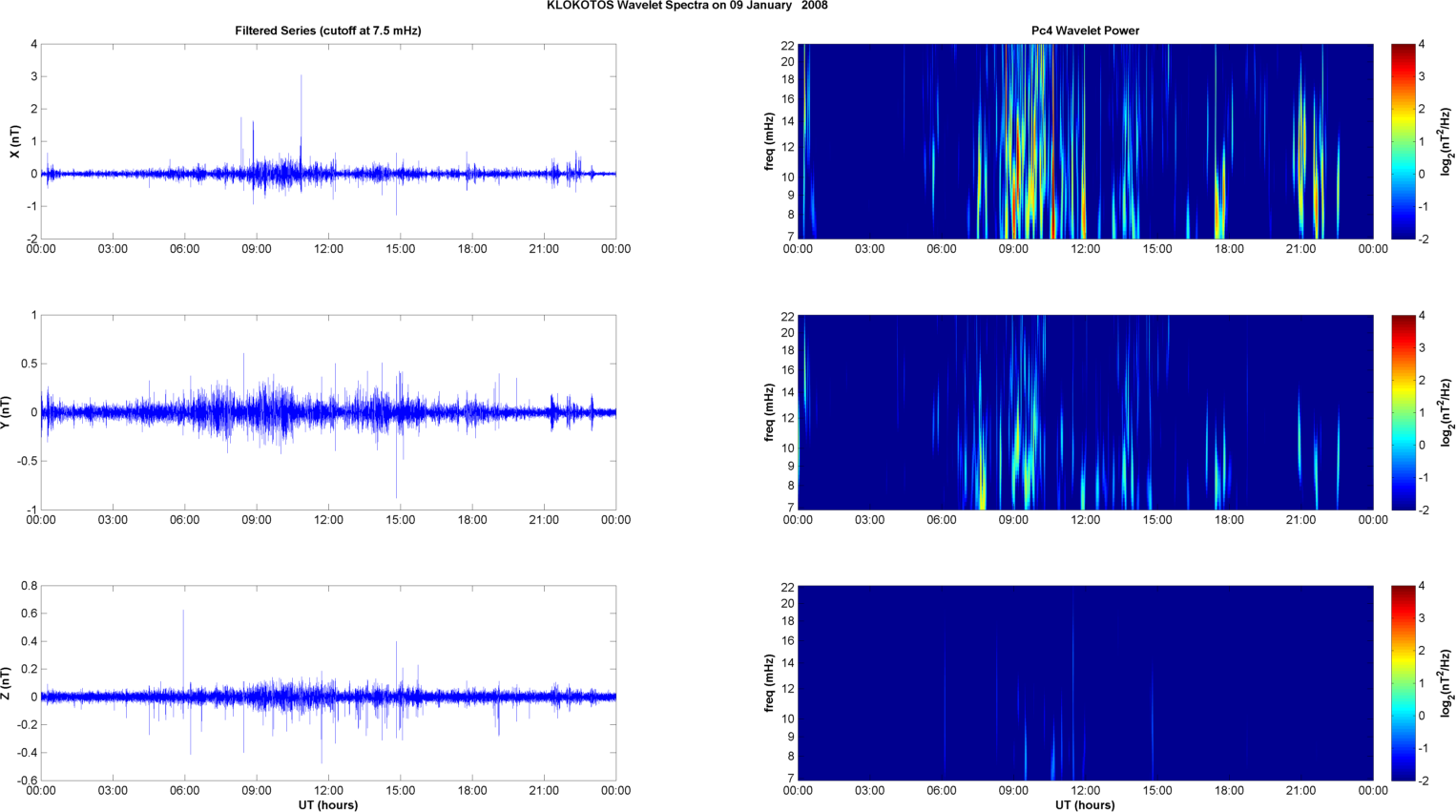Click the colorbar beside the top wavelet panel
Image resolution: width=1456 pixels, height=812 pixels.
(1403, 141)
